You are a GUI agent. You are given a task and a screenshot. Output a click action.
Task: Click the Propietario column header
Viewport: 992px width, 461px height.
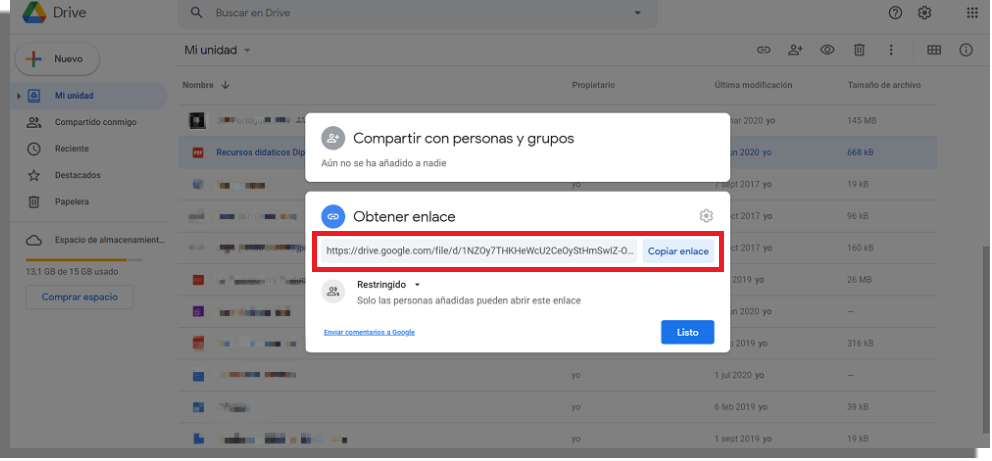pyautogui.click(x=593, y=85)
